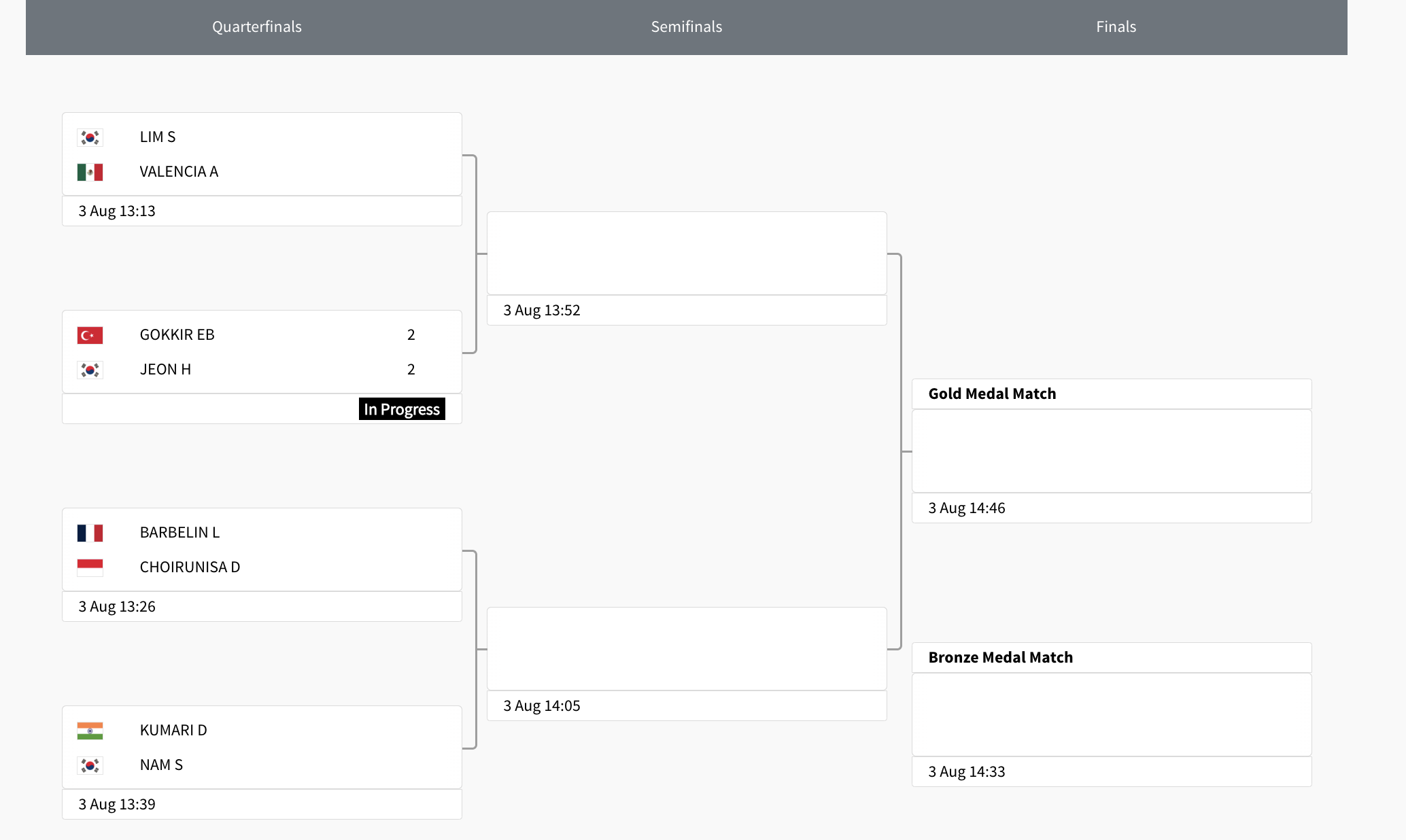This screenshot has height=840, width=1406.
Task: Click the Indonesia flag beside CHOIRUNISA D
Action: point(90,567)
